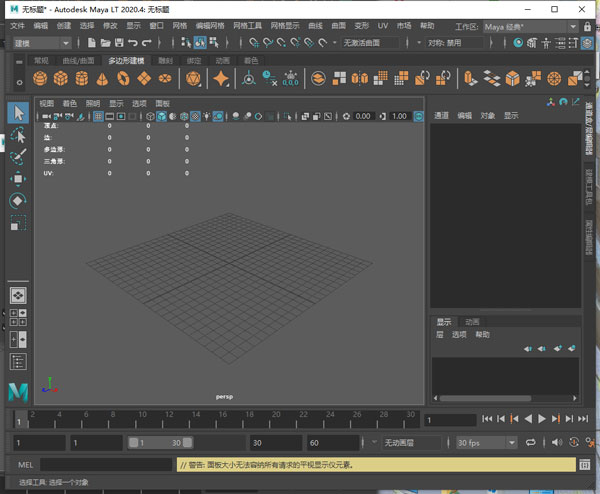The height and width of the screenshot is (494, 600).
Task: Collapse the shelf with top-left shelf menu
Action: [x=19, y=61]
